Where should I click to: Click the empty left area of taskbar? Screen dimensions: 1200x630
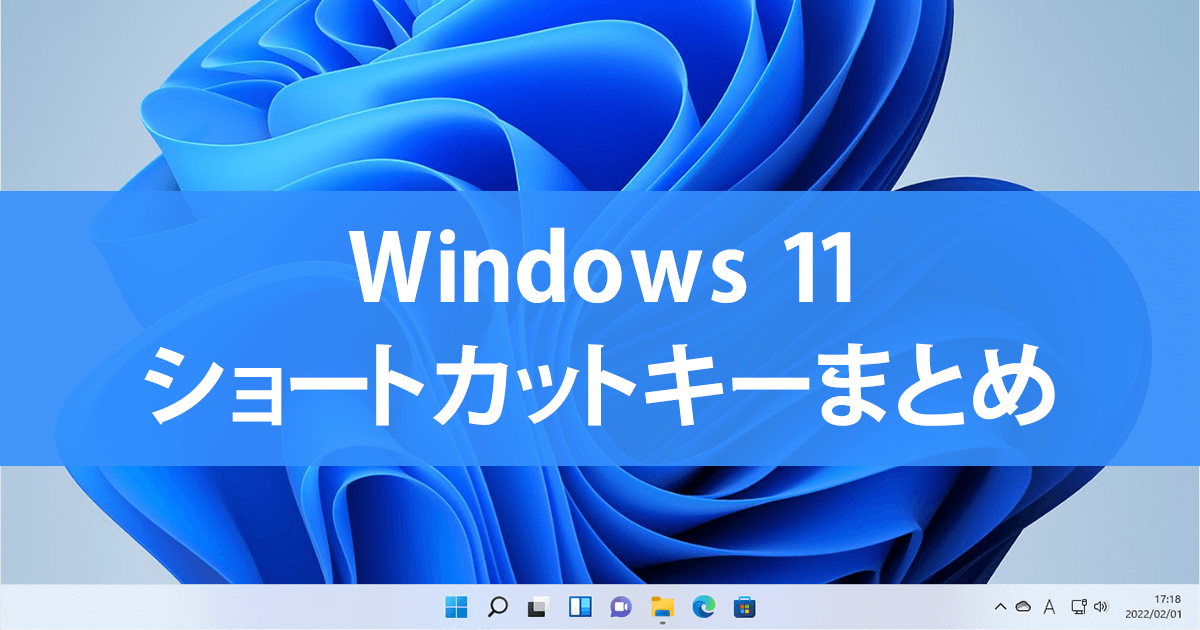coord(200,606)
